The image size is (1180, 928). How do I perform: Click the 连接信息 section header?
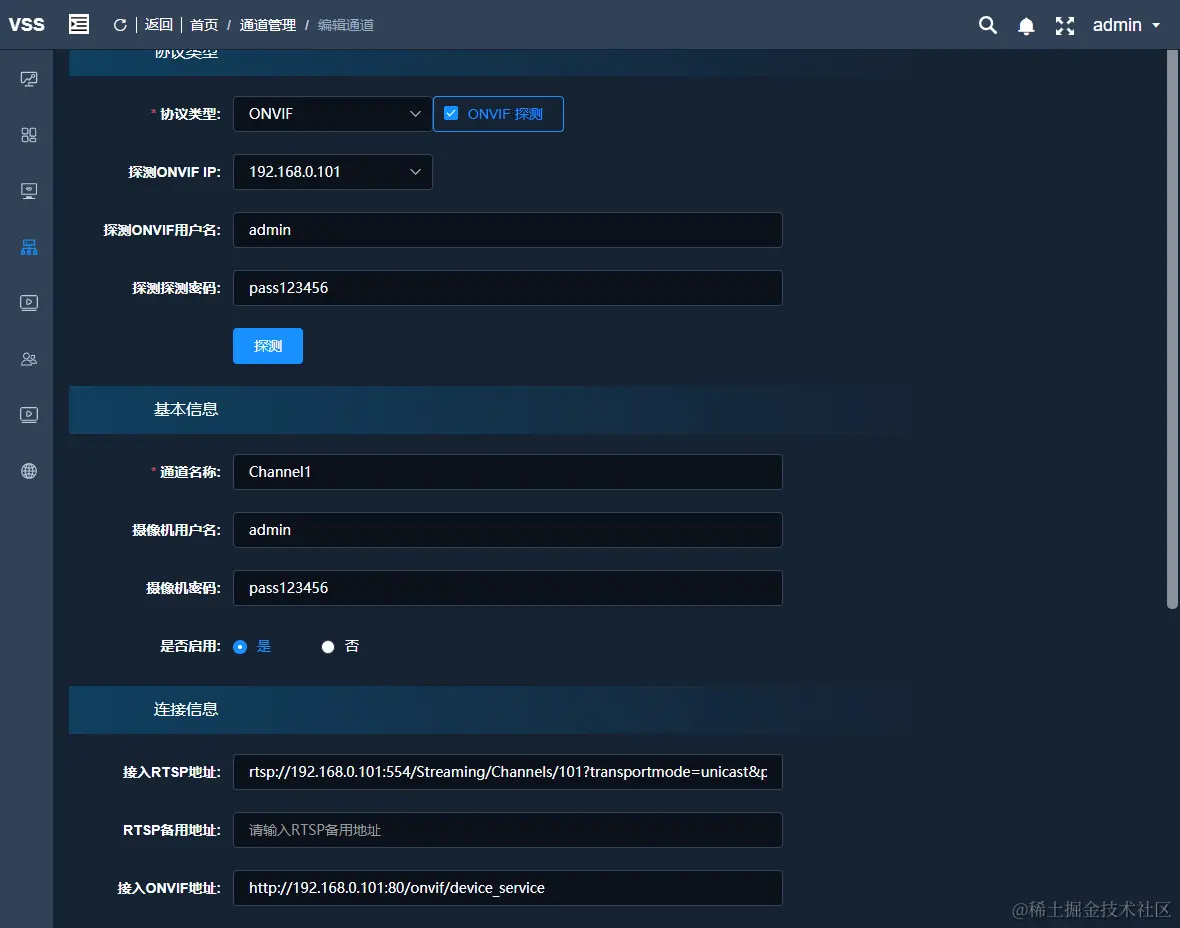tap(186, 710)
